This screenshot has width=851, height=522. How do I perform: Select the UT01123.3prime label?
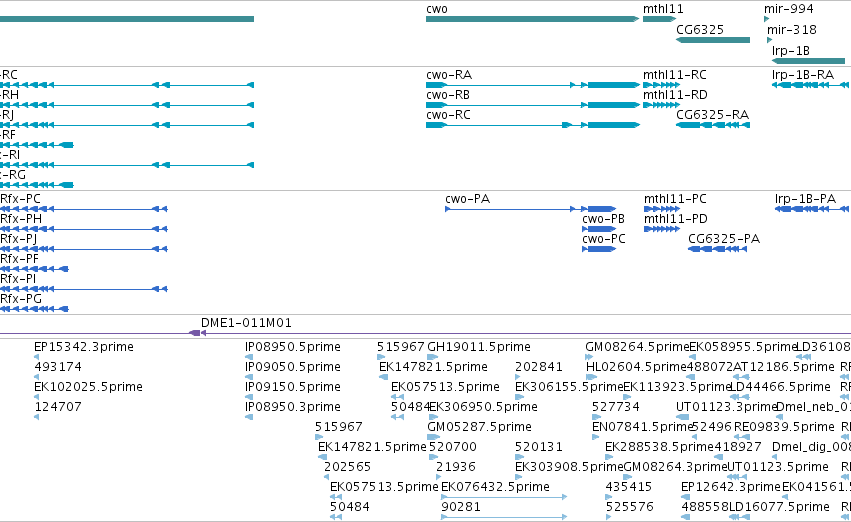(x=727, y=408)
